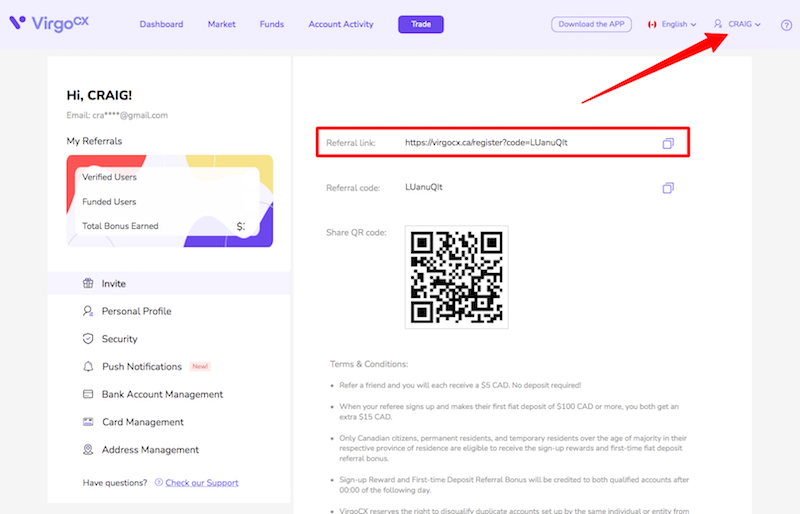This screenshot has width=800, height=514.
Task: Open the CRAIG account dropdown
Action: pos(744,24)
